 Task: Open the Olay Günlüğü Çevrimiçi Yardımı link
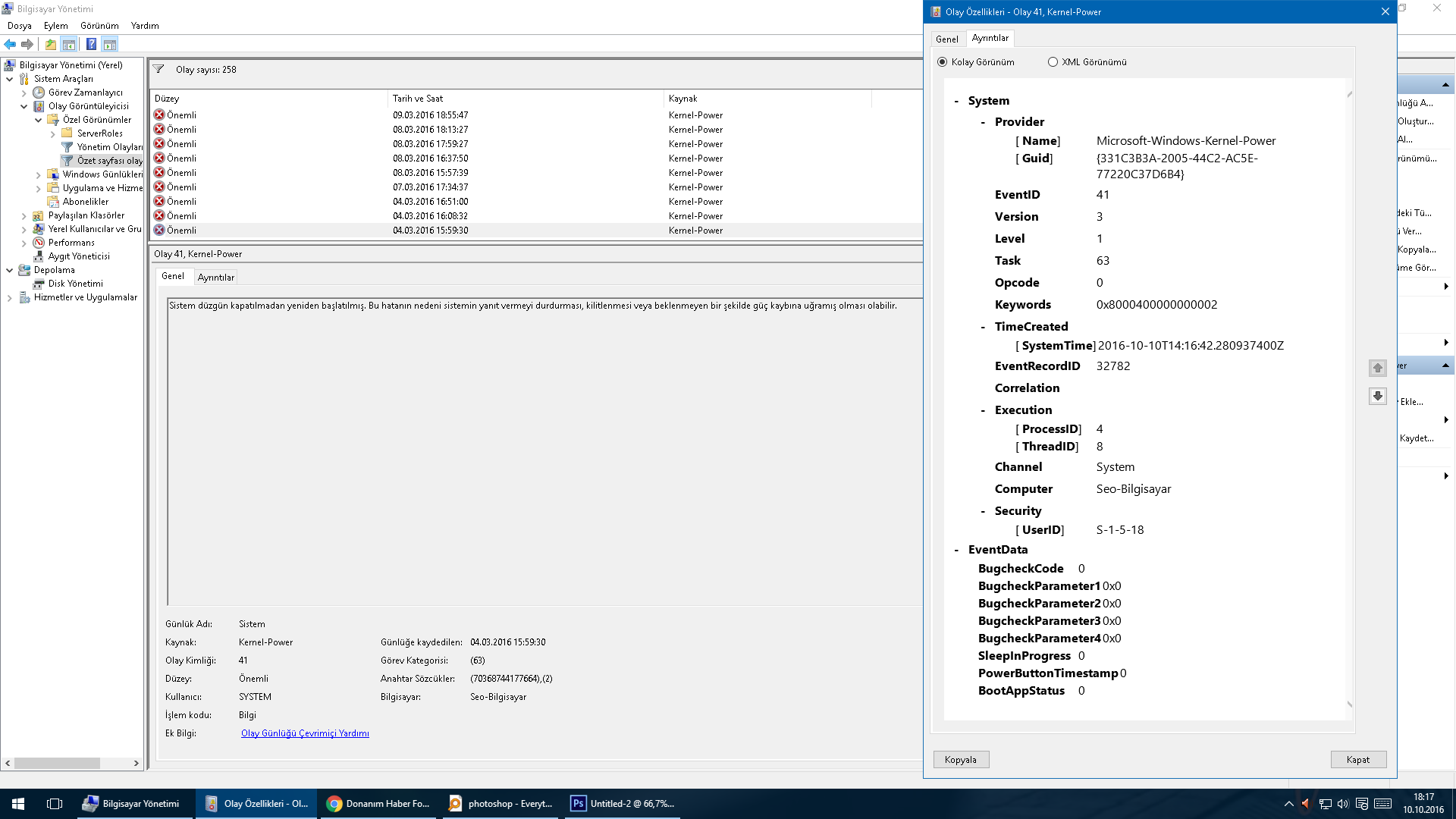[305, 733]
